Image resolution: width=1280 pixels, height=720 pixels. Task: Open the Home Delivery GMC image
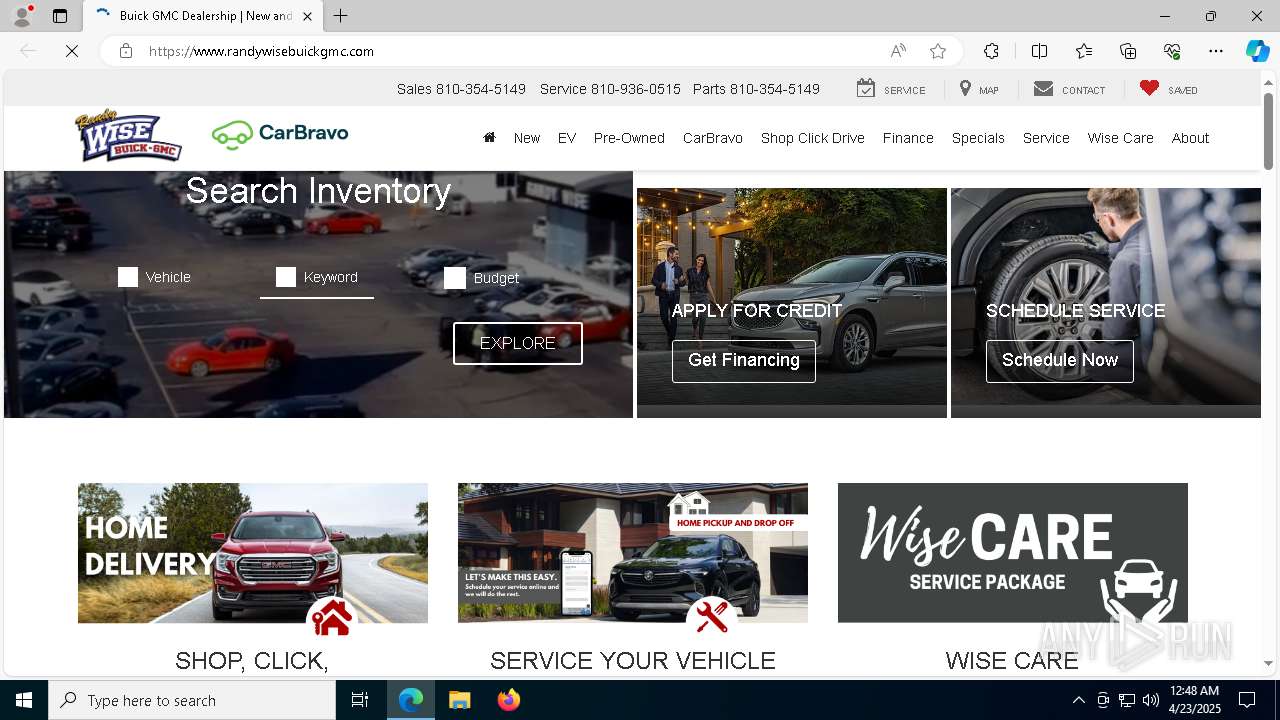[x=253, y=553]
